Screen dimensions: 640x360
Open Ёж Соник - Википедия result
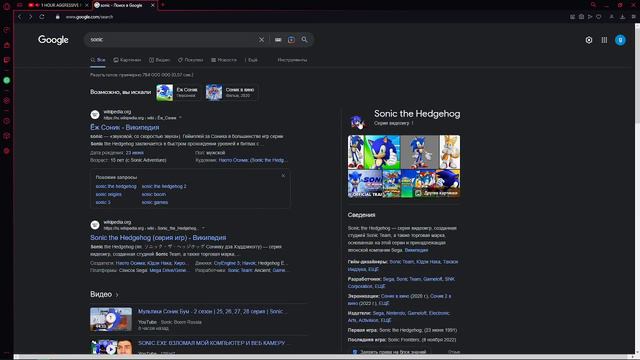[x=124, y=127]
